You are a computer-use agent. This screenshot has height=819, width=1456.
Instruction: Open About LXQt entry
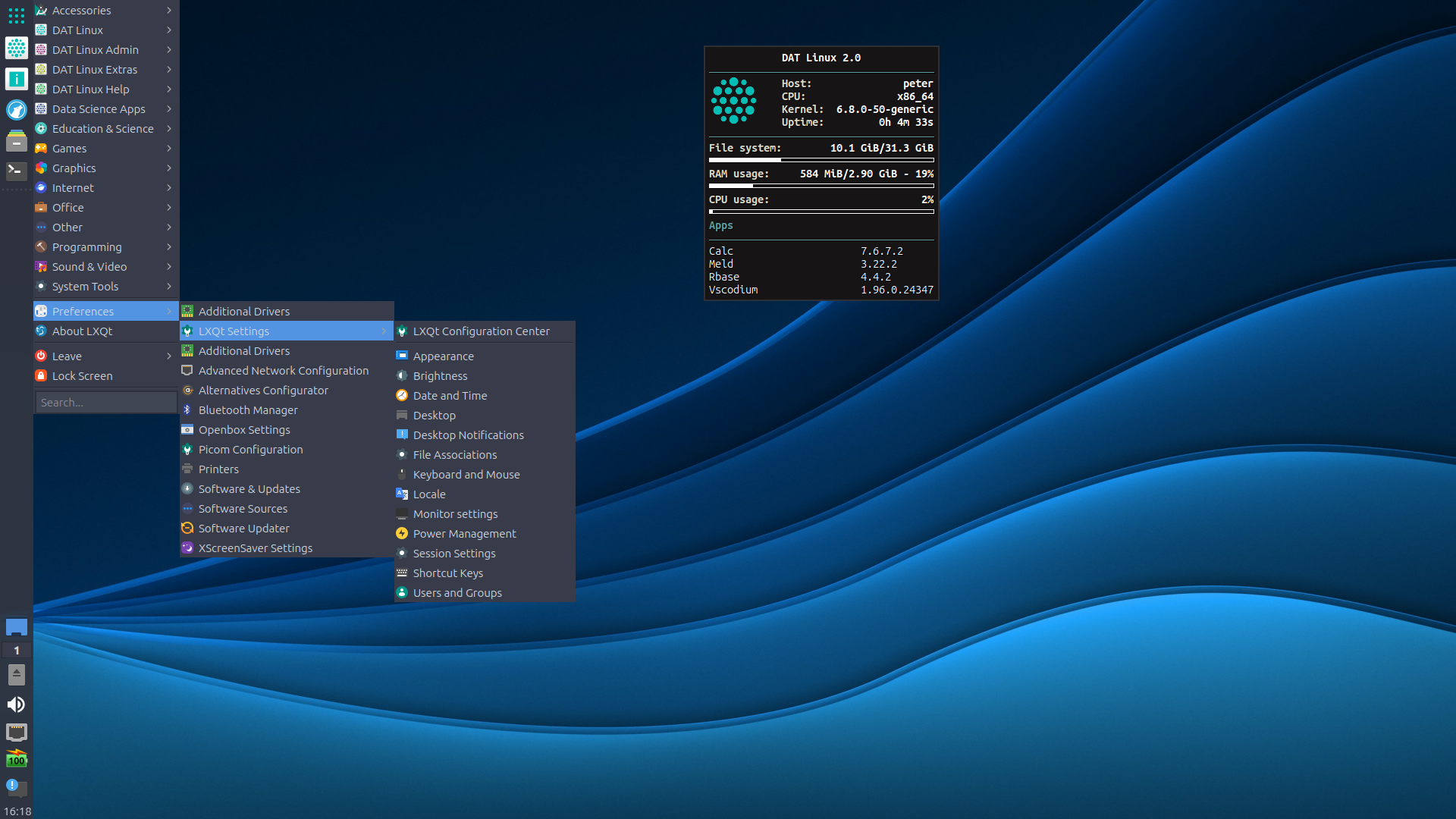coord(105,331)
